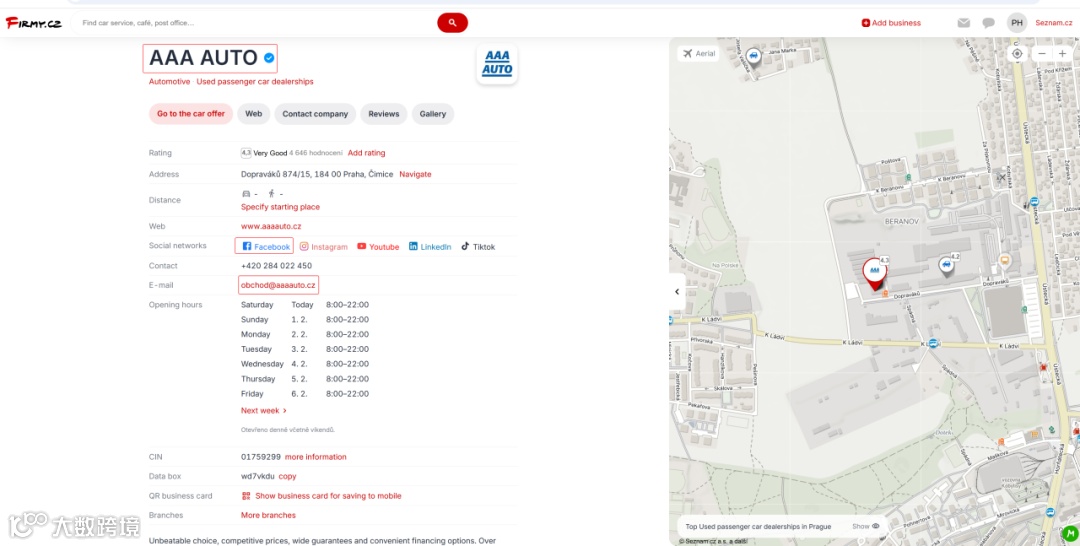Screen dimensions: 1080x546
Task: Zoom out the map with minus
Action: coord(1042,54)
